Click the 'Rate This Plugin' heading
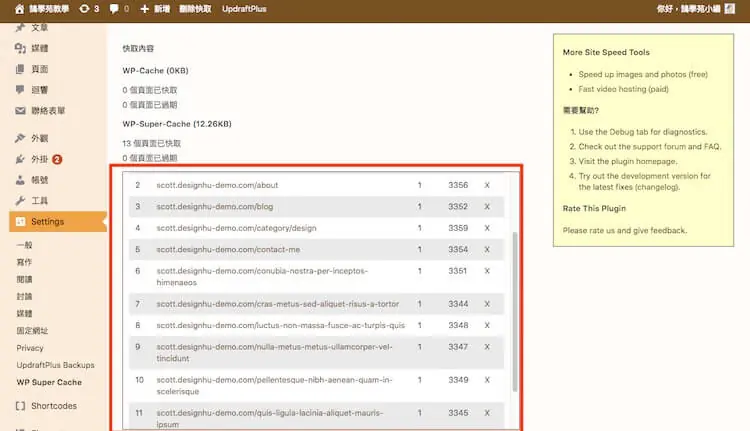 [x=594, y=209]
